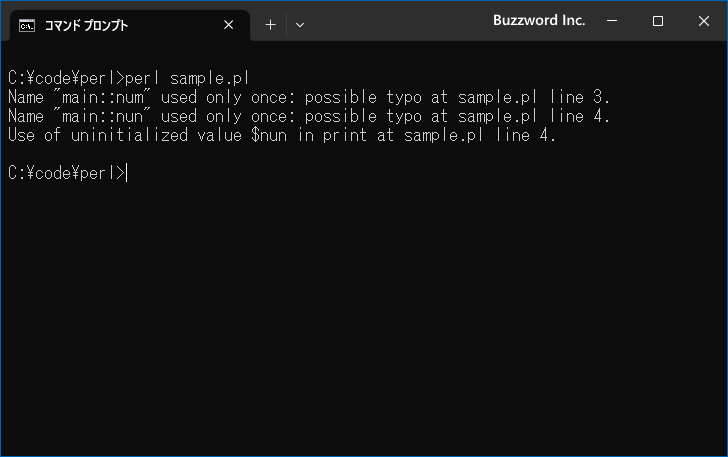This screenshot has height=457, width=728.
Task: Place cursor at the current prompt
Action: 126,173
